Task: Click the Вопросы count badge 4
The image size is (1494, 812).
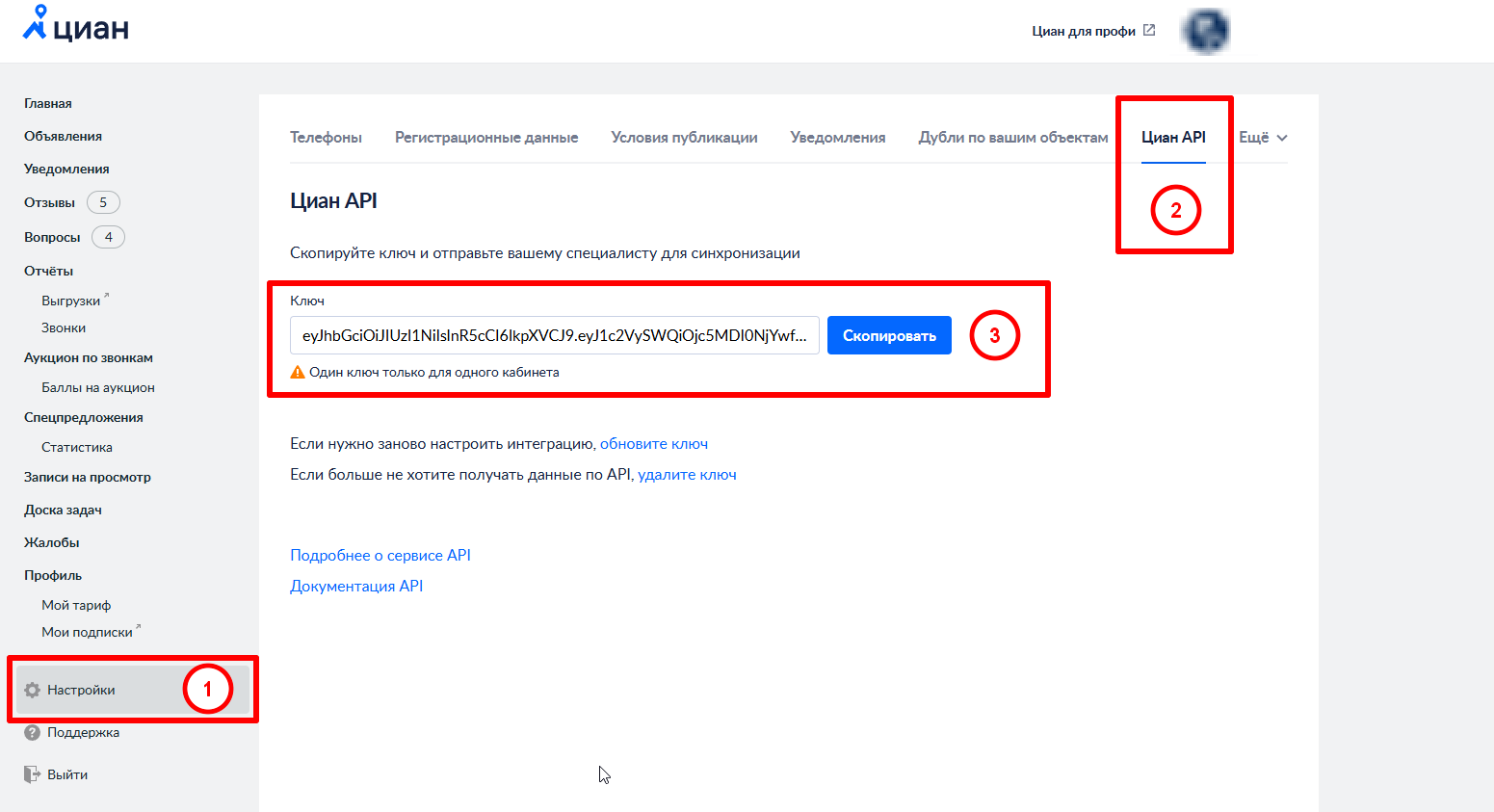Action: pyautogui.click(x=108, y=237)
